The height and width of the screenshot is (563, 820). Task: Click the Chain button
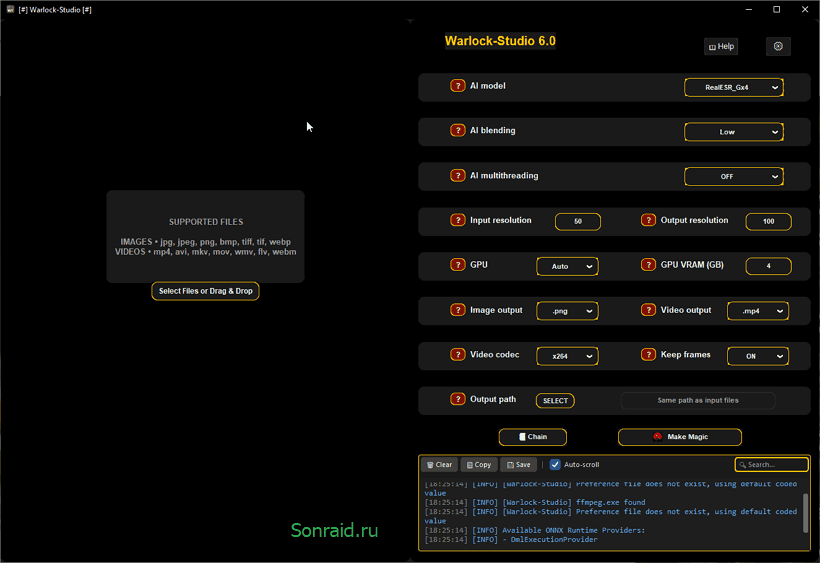pos(532,436)
